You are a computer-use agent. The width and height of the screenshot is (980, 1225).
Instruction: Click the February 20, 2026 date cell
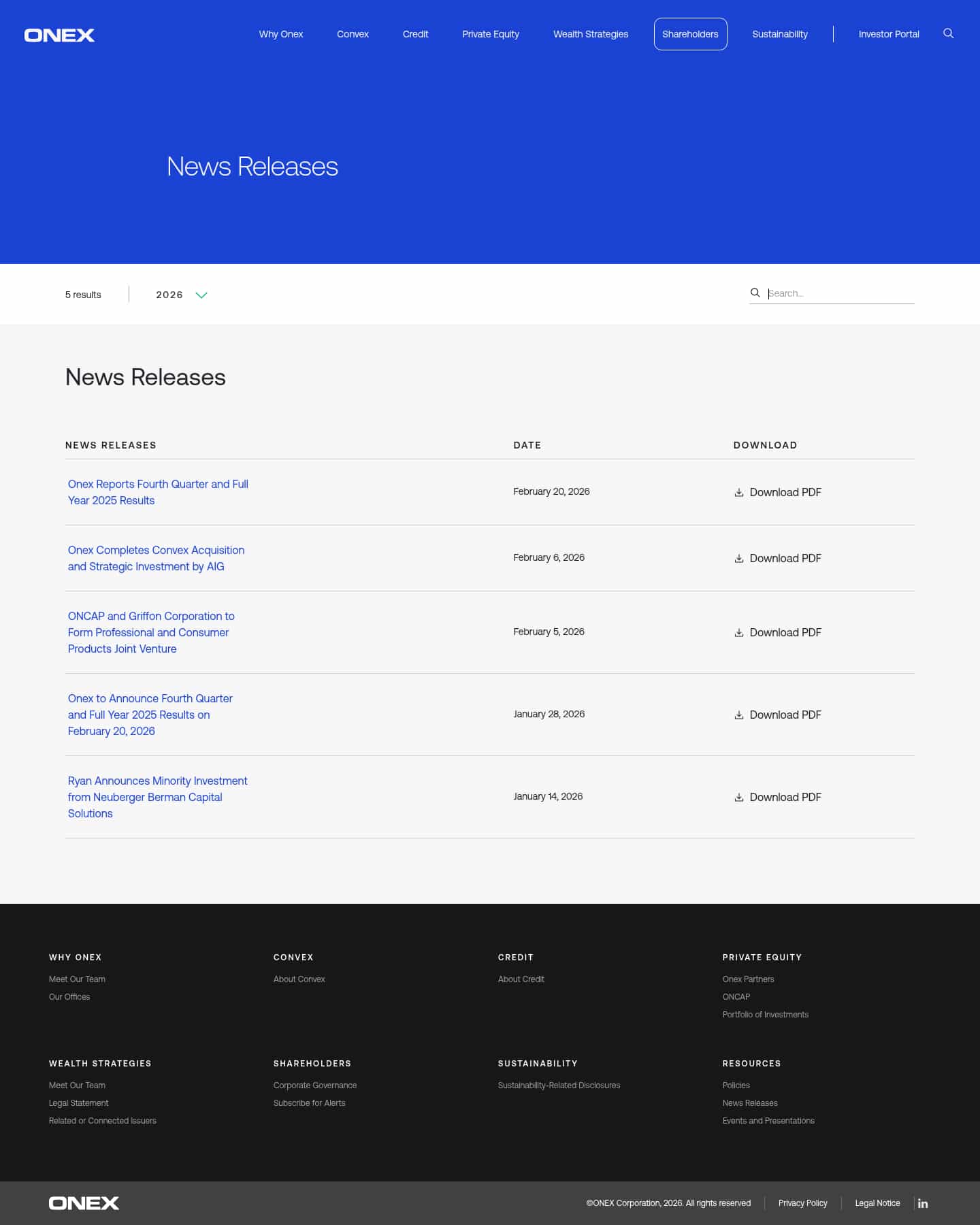(551, 491)
